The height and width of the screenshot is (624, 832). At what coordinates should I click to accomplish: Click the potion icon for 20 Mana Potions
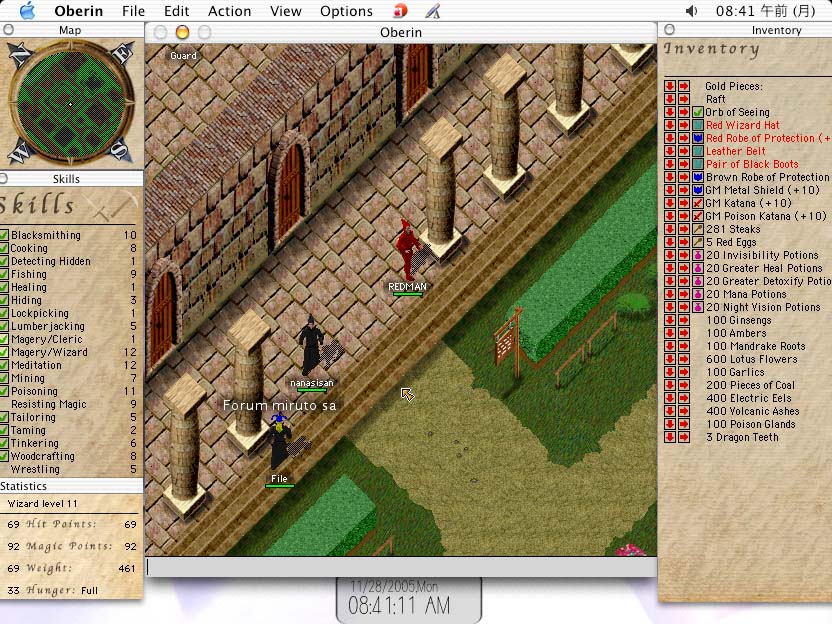tap(698, 294)
